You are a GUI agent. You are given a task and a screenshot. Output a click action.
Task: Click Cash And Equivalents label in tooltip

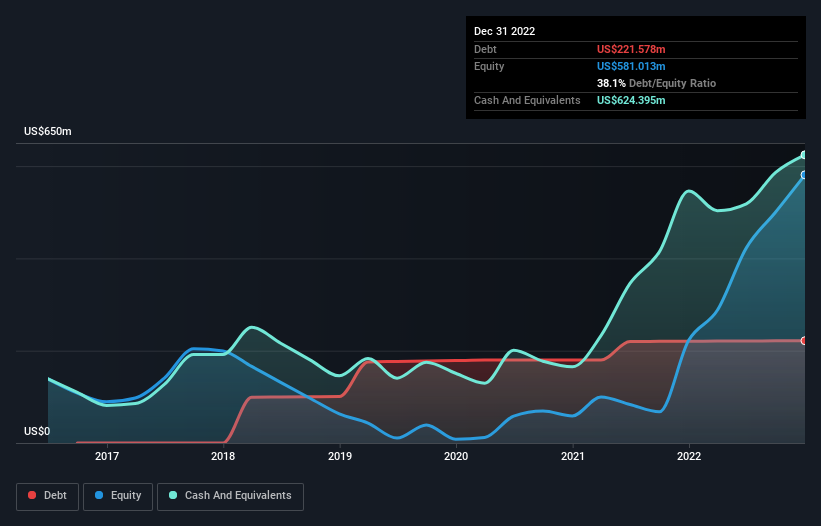point(527,100)
